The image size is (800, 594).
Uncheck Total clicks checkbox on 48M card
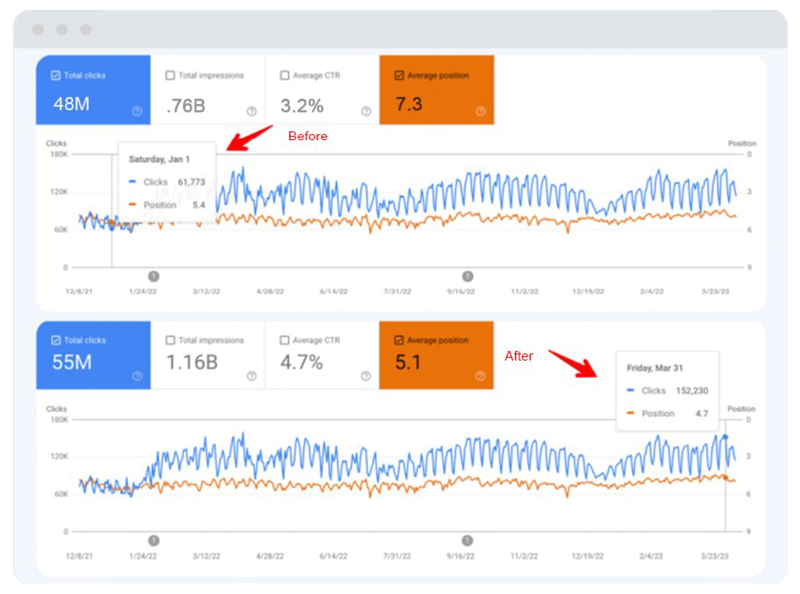56,75
